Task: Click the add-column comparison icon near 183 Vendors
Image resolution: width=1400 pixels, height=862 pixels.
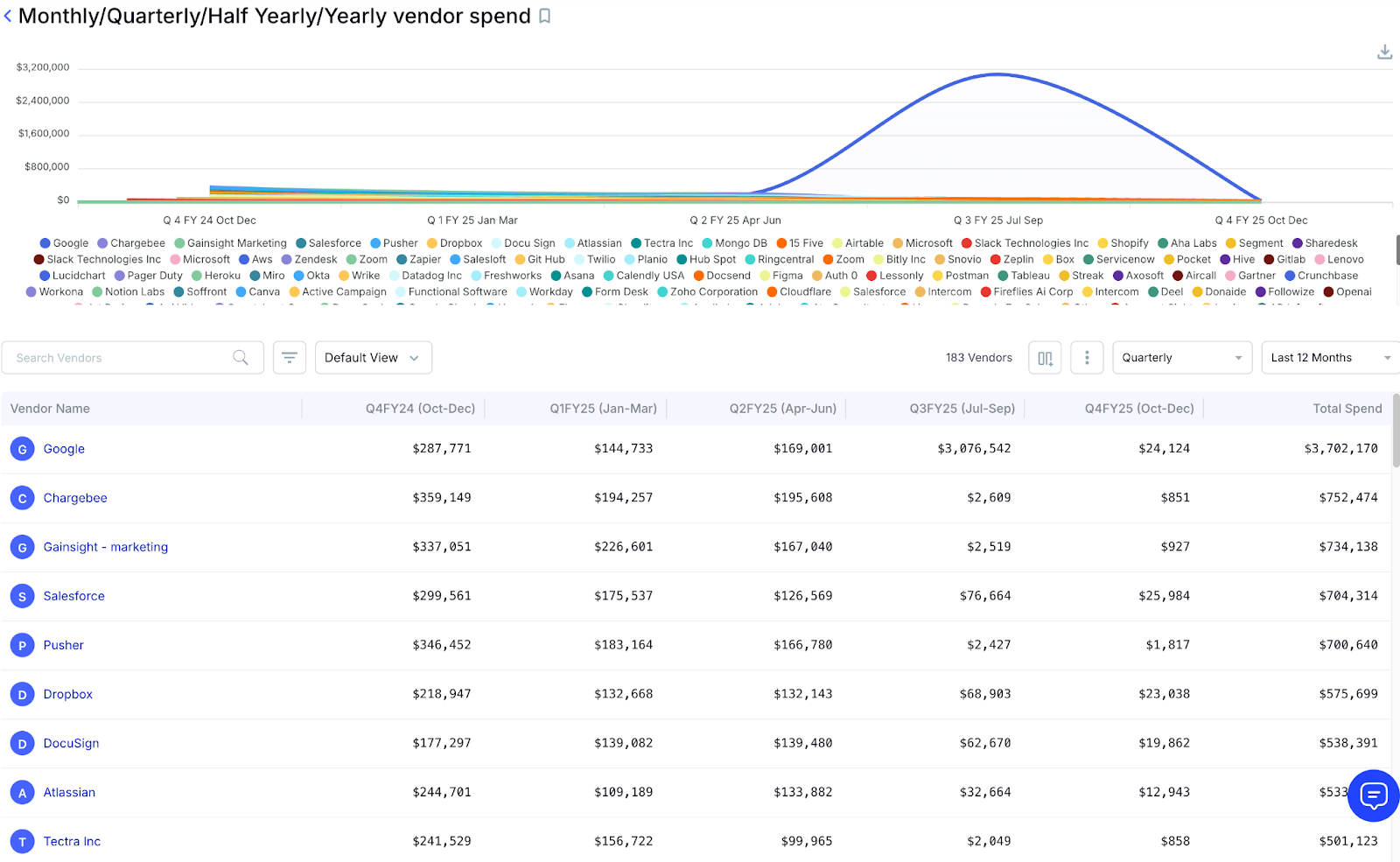Action: (1044, 357)
